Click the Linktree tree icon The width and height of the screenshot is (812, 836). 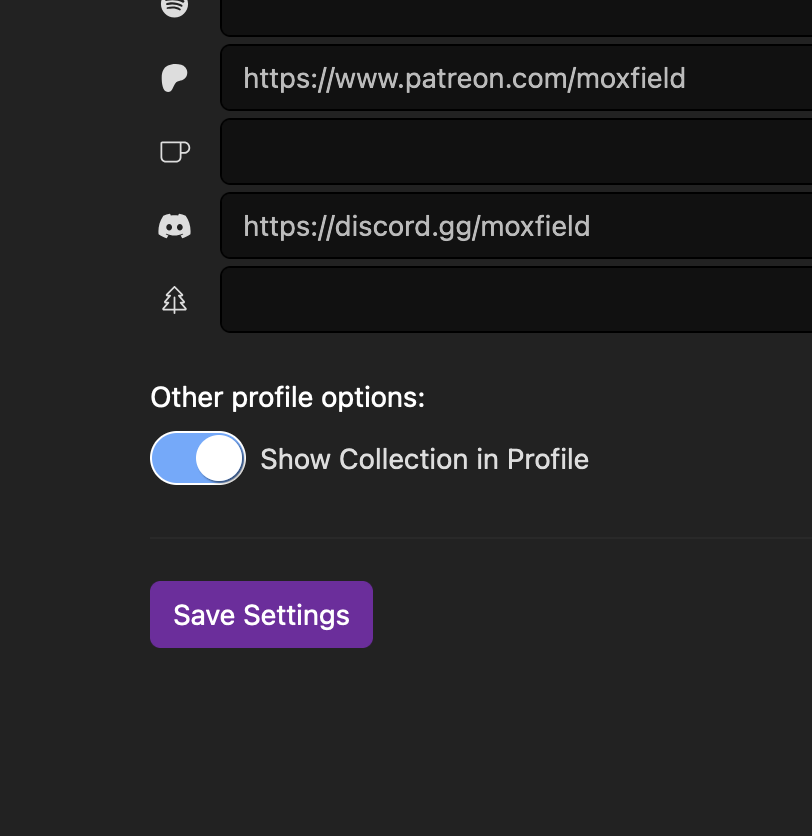(174, 300)
